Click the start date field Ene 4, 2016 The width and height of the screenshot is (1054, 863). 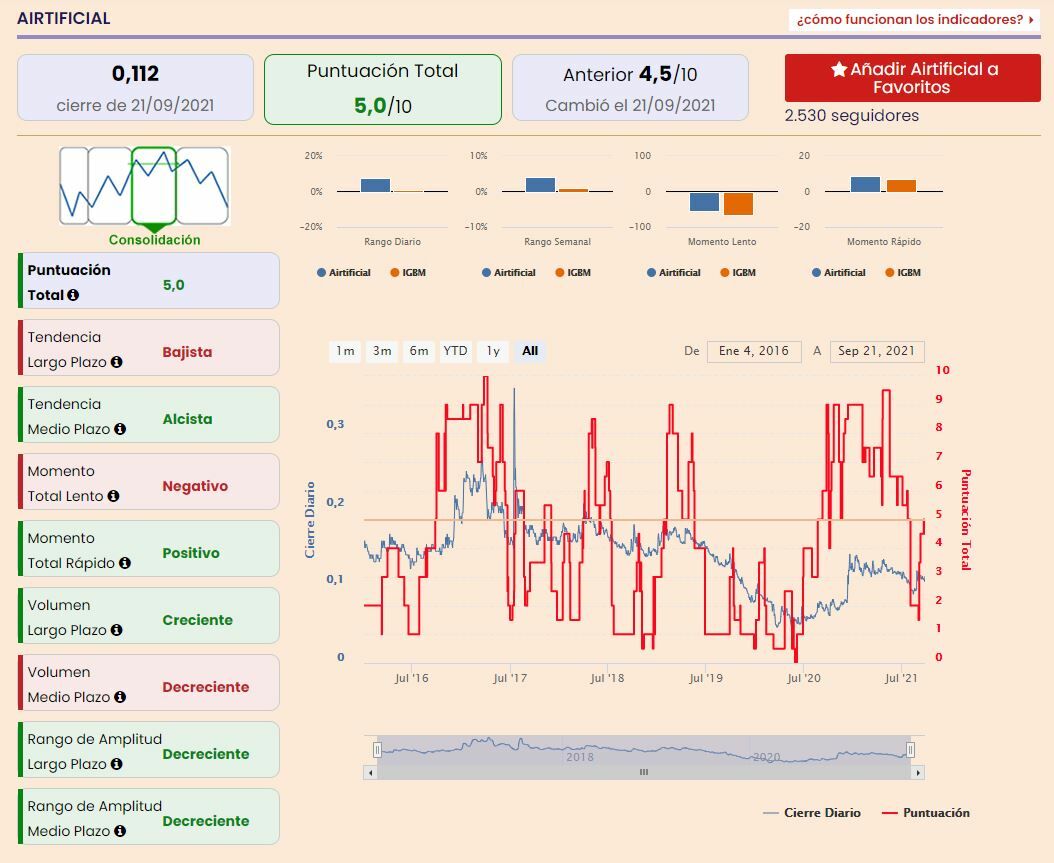(x=754, y=352)
